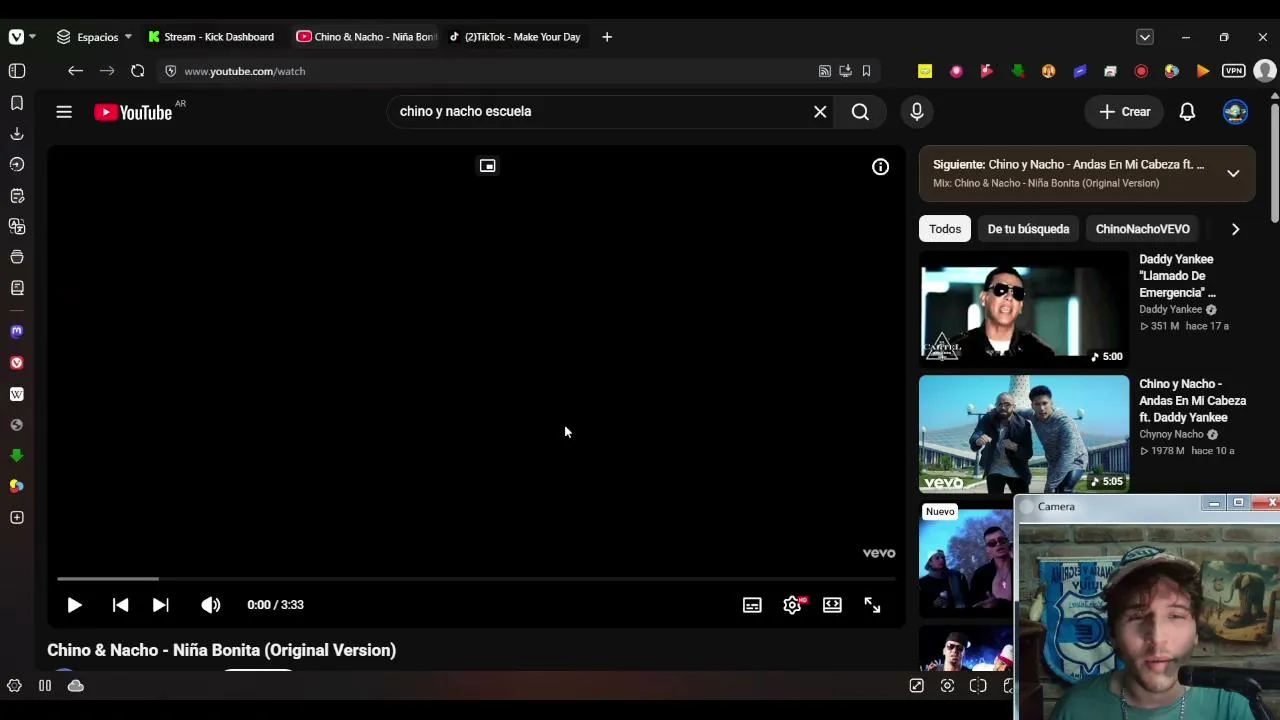Go back to the previous page
Image resolution: width=1280 pixels, height=720 pixels.
point(75,71)
